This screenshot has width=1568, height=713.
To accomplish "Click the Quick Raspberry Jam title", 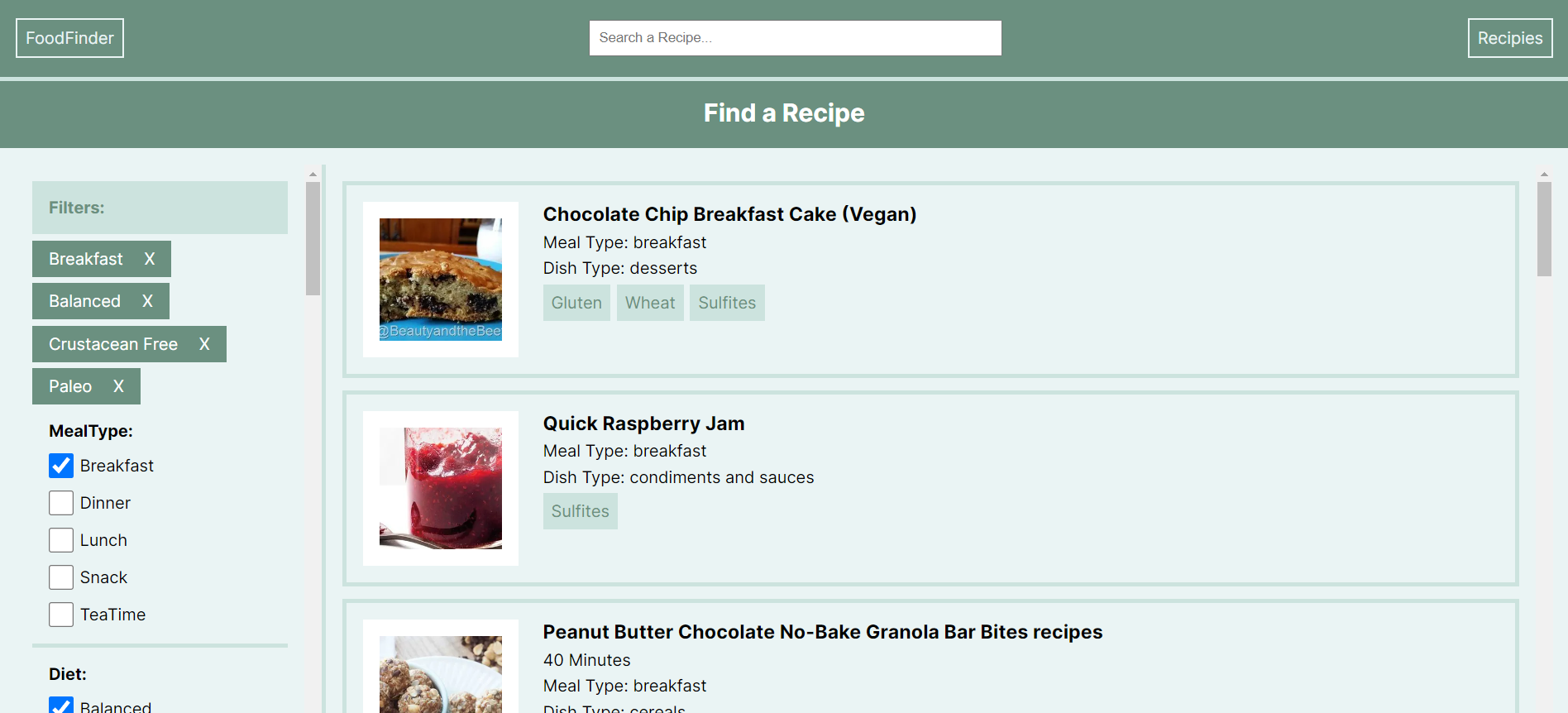I will coord(643,423).
